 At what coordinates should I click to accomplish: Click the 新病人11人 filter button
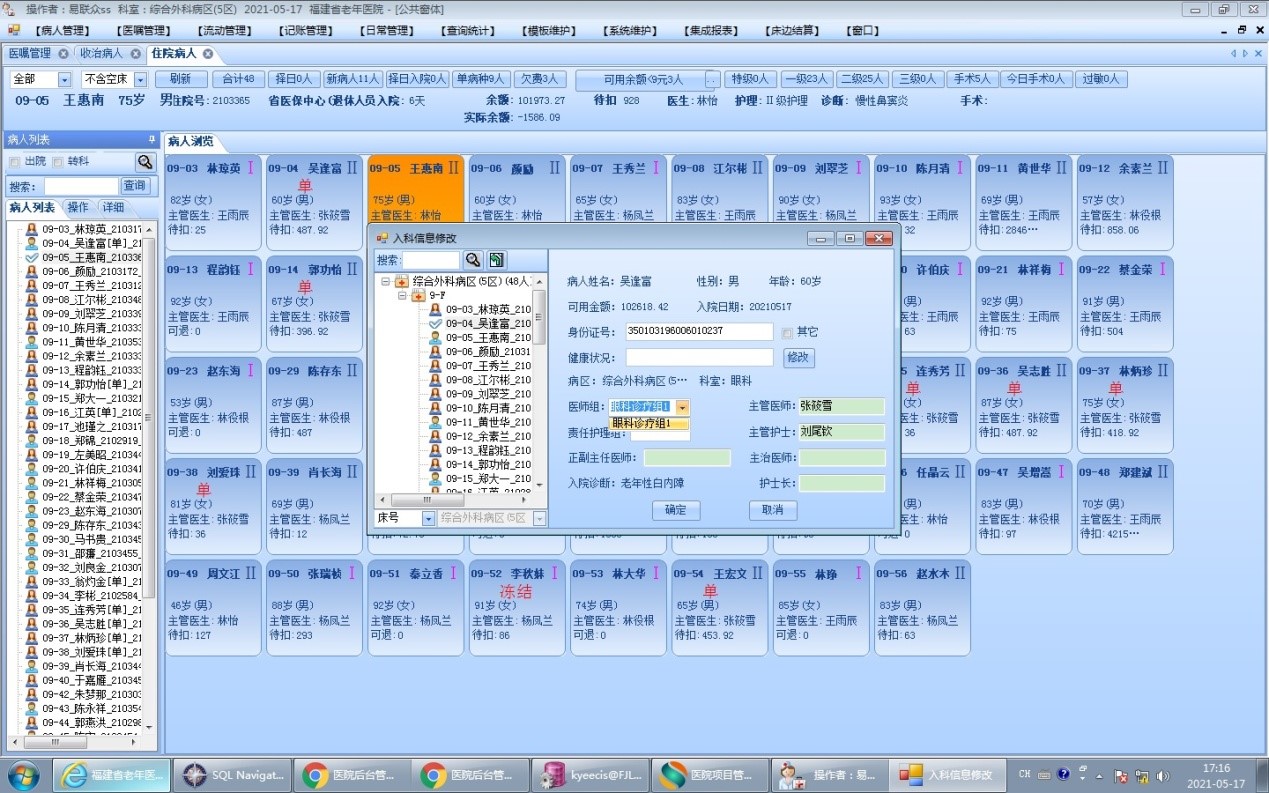pos(353,79)
